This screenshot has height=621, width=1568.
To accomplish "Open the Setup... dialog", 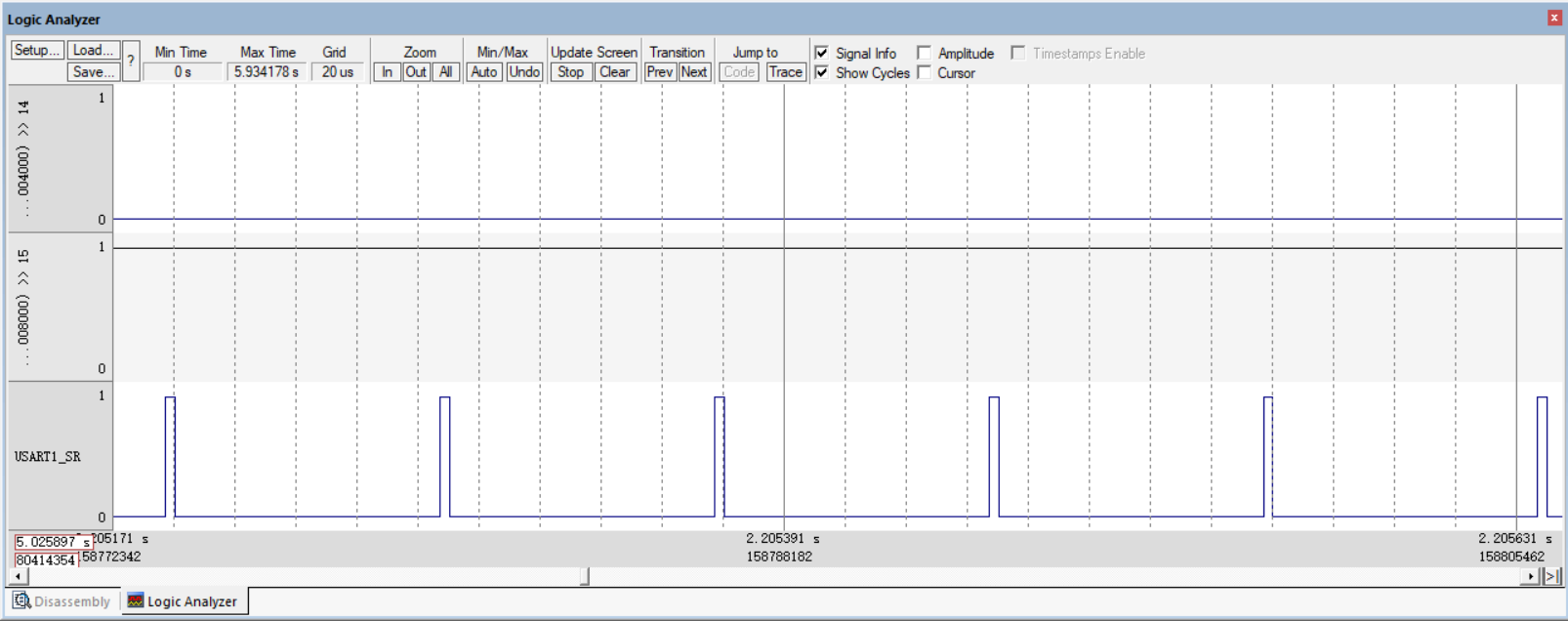I will [37, 50].
